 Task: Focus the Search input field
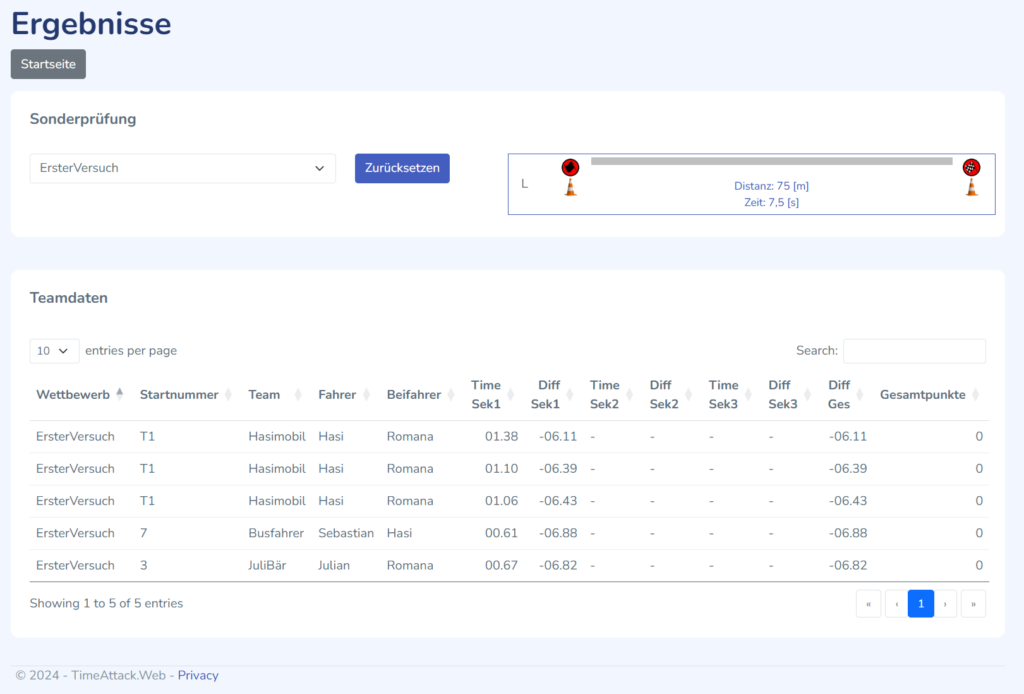pos(914,351)
